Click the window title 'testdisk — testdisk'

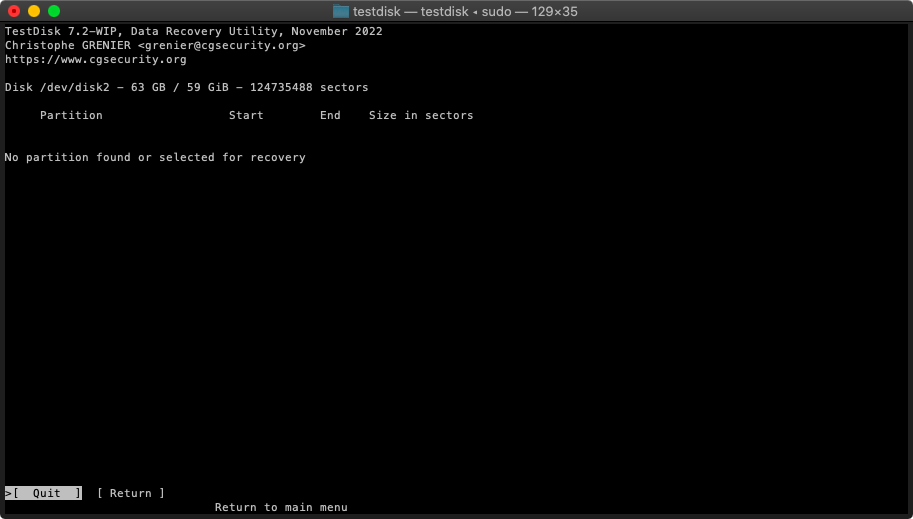point(411,12)
